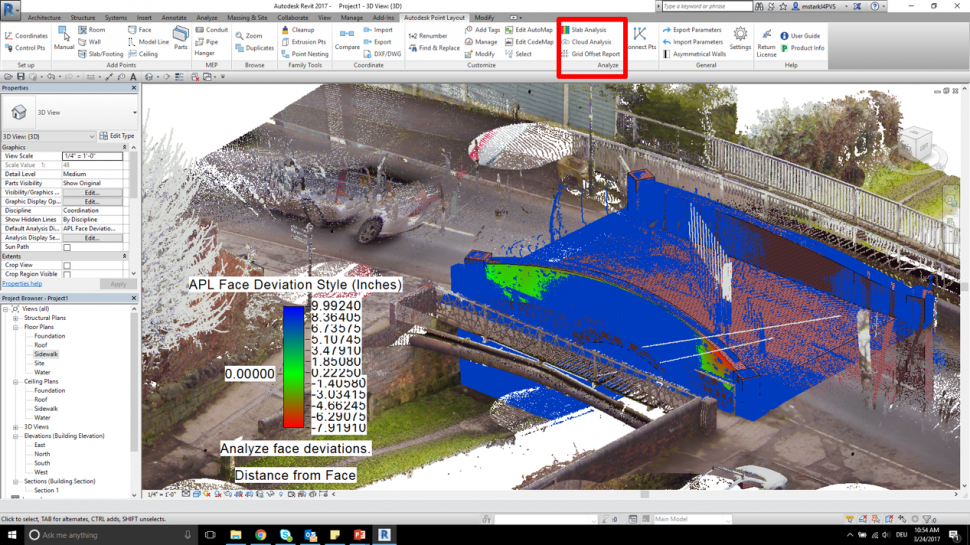Add points by Room
The image size is (970, 545).
pos(92,30)
